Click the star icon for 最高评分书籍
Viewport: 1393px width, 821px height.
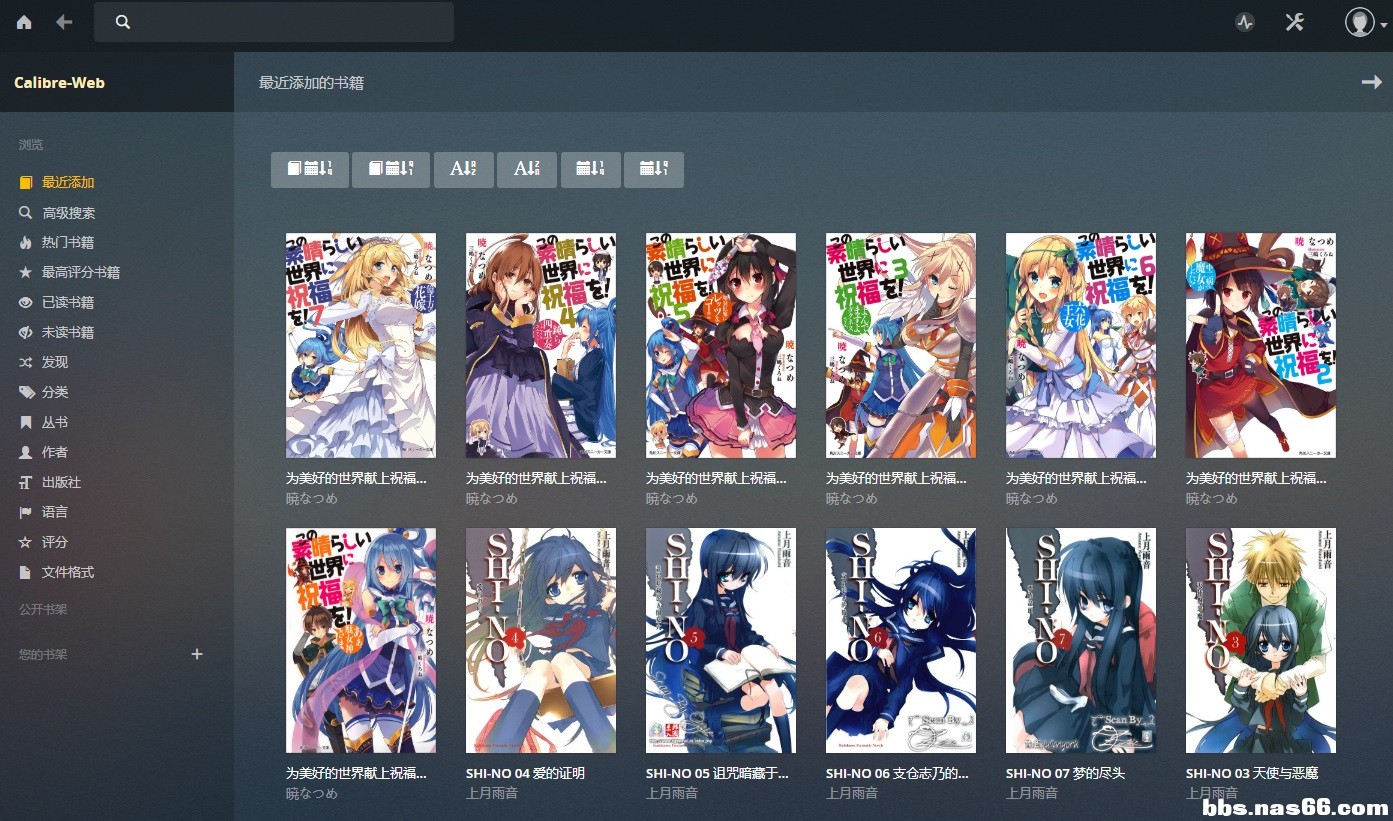pos(26,272)
